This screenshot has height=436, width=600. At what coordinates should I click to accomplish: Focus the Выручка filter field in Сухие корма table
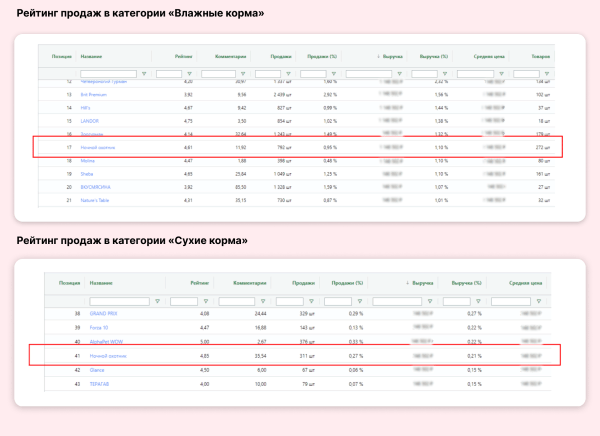click(397, 302)
